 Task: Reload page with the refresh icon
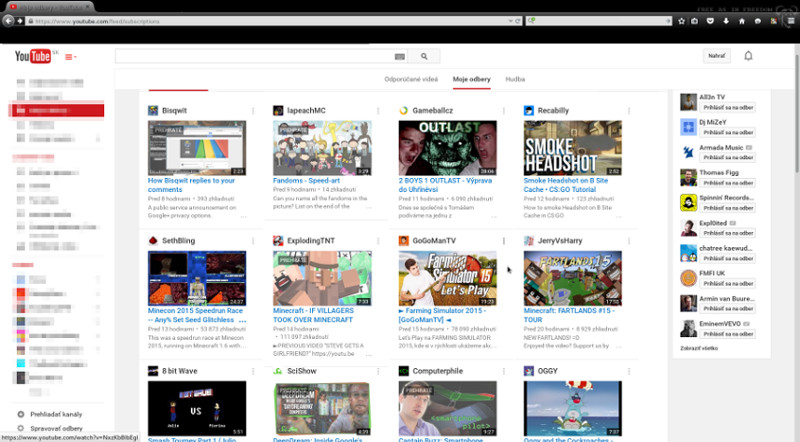coord(518,21)
